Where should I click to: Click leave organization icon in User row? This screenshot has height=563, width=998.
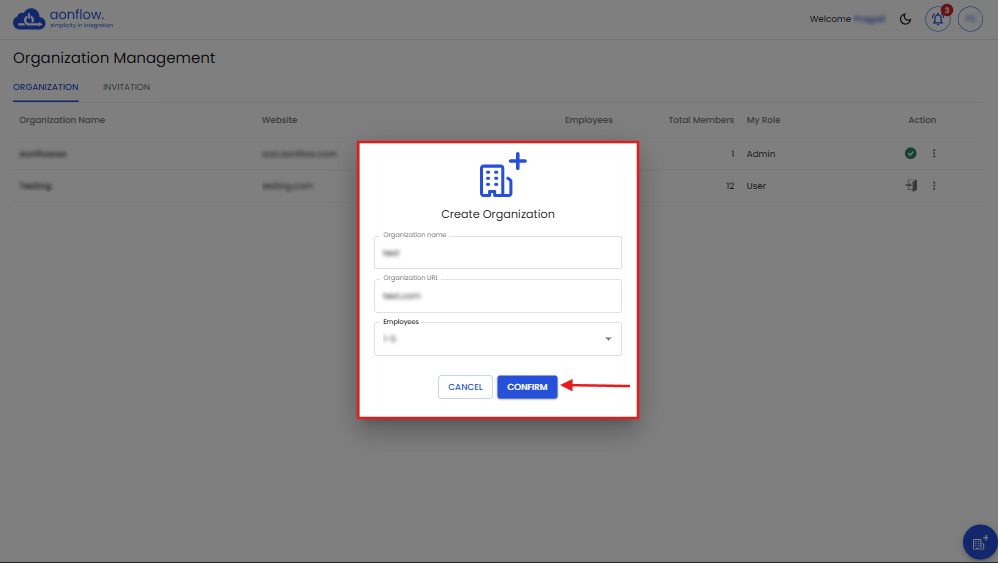pos(910,186)
